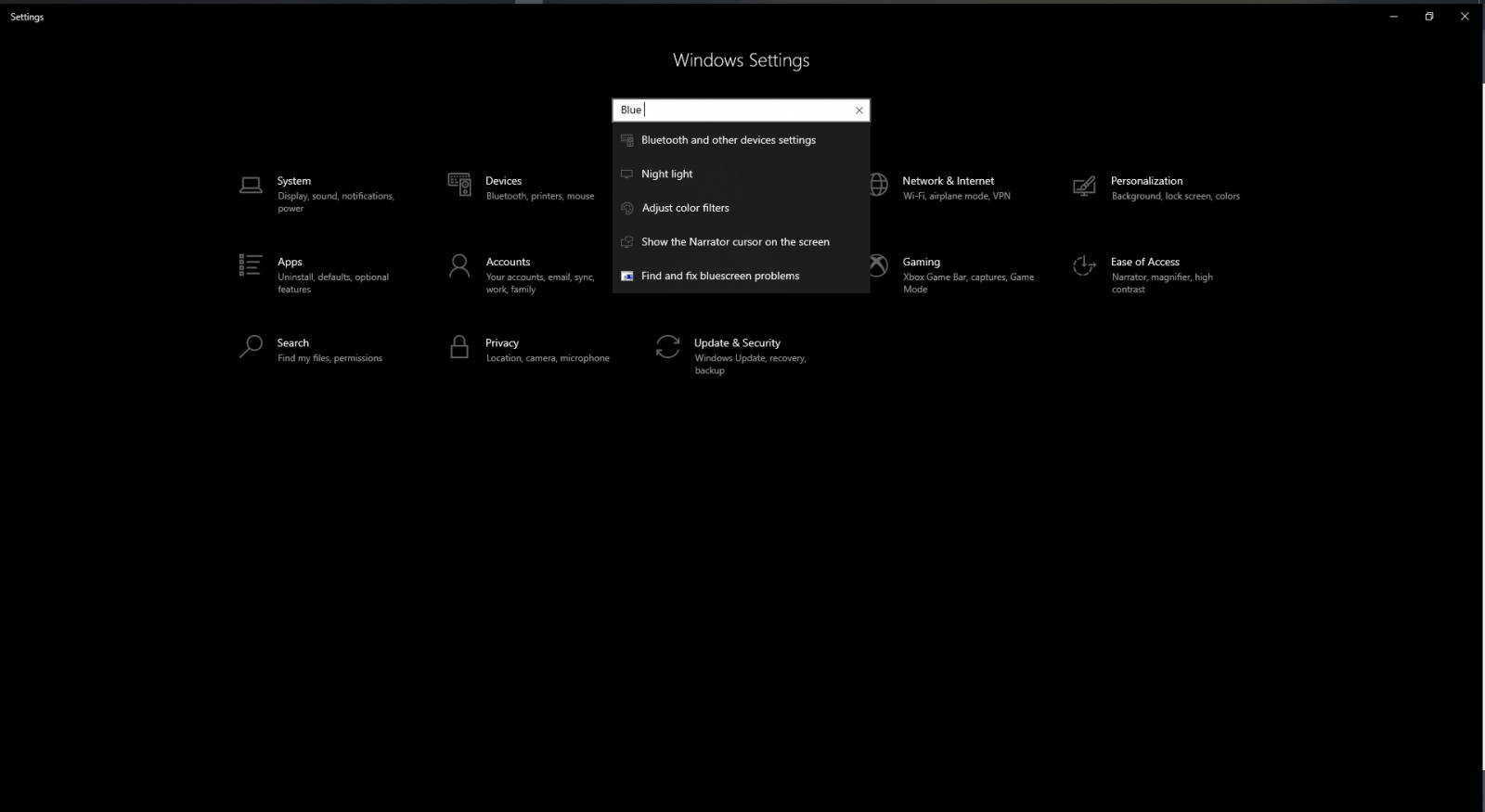The height and width of the screenshot is (812, 1485).
Task: Select Bluetooth and other devices settings suggestion
Action: pyautogui.click(x=741, y=140)
